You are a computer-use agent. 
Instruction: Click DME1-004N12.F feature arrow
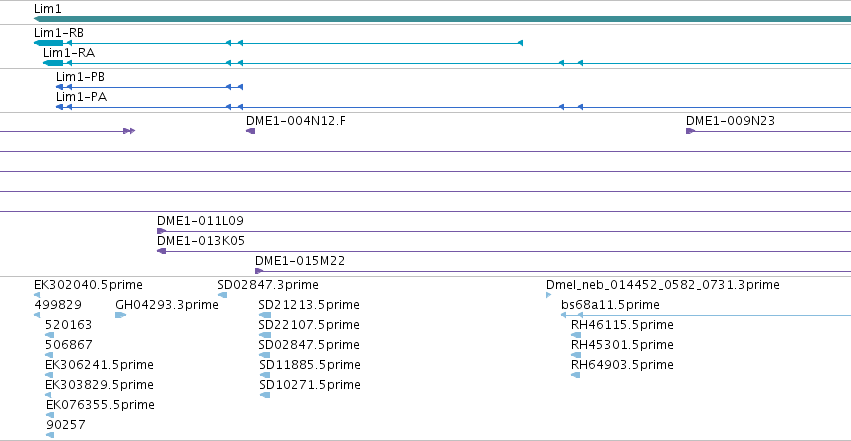click(250, 131)
